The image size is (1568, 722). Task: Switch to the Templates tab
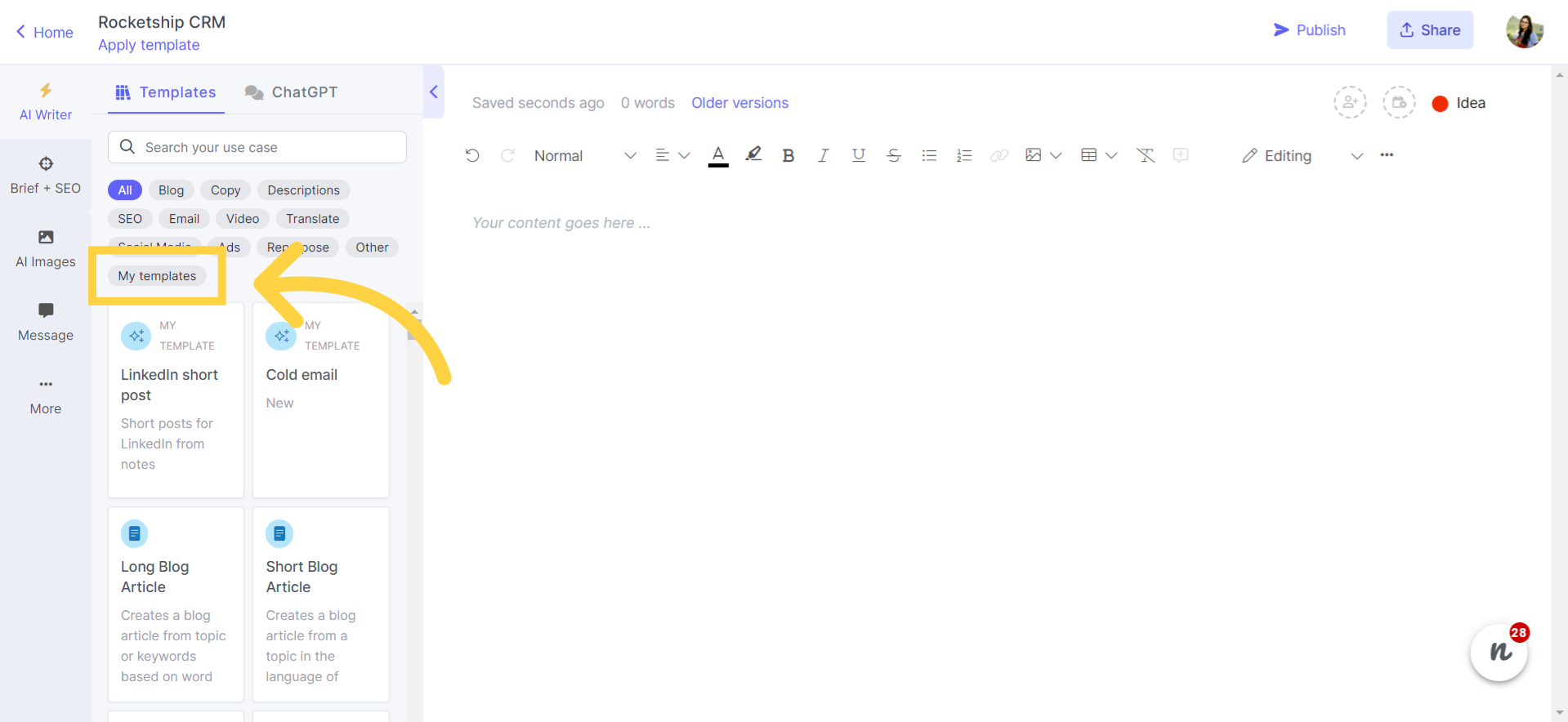pyautogui.click(x=166, y=92)
